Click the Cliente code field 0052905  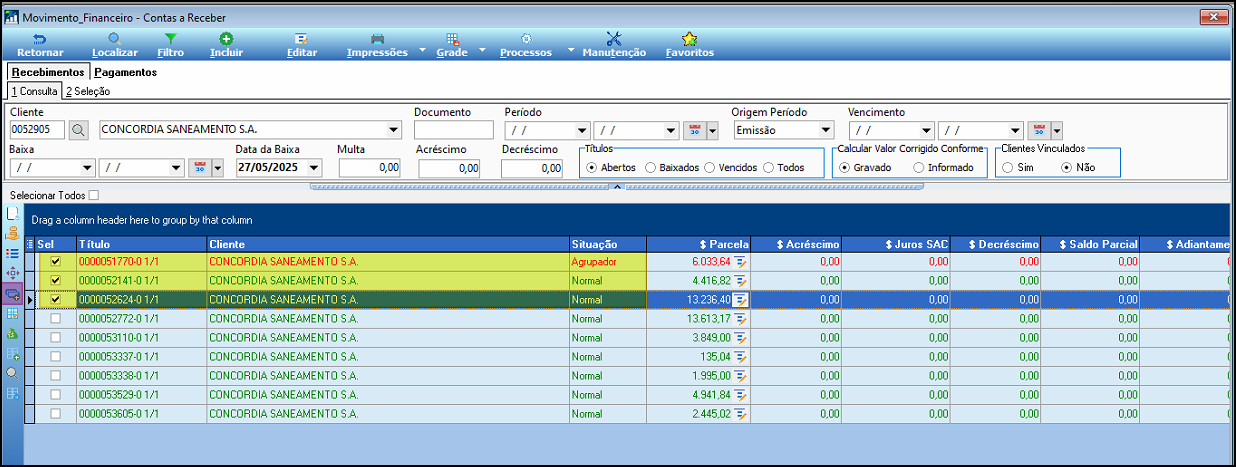(x=37, y=130)
